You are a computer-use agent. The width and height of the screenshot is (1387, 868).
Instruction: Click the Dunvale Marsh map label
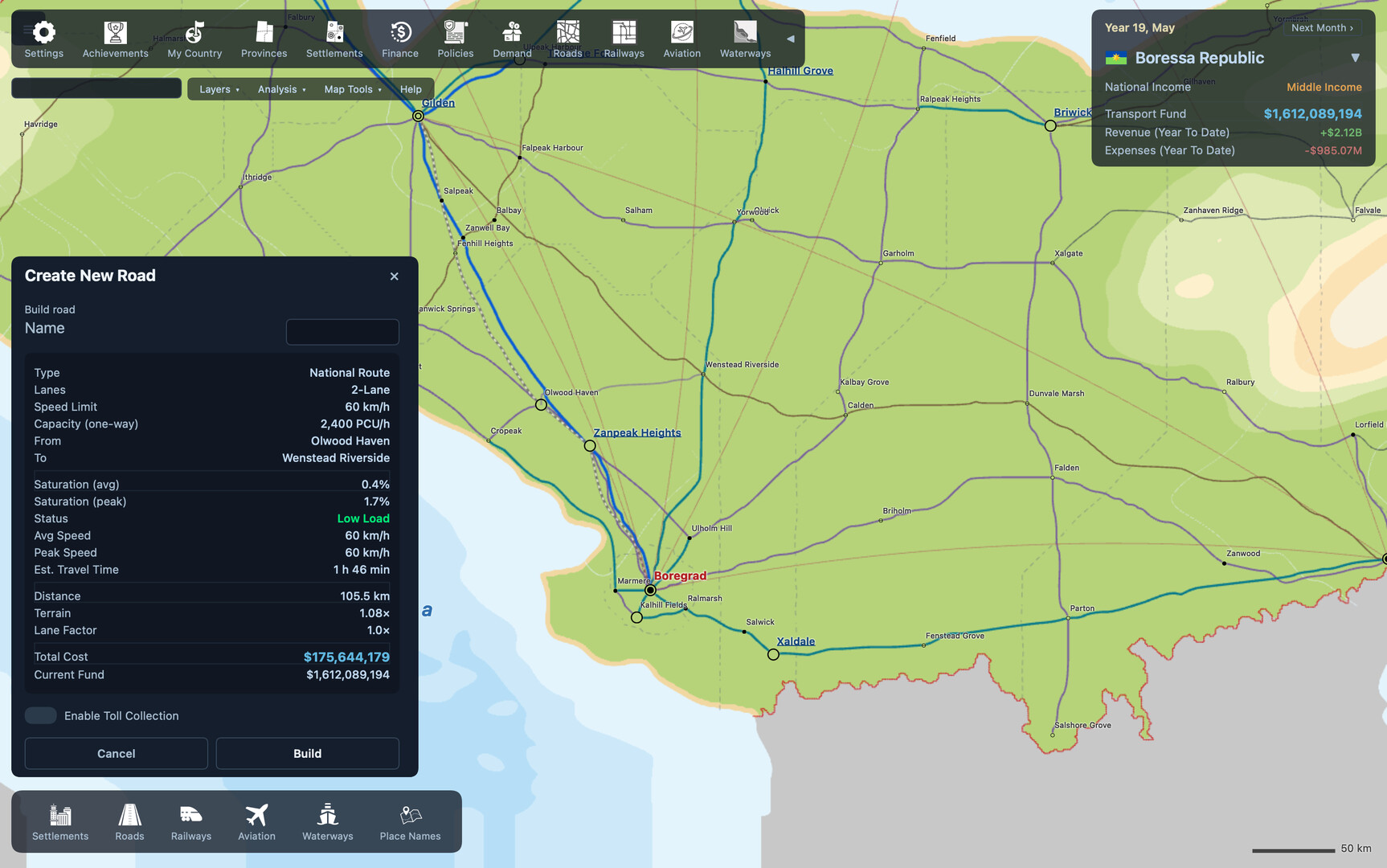pos(1057,394)
